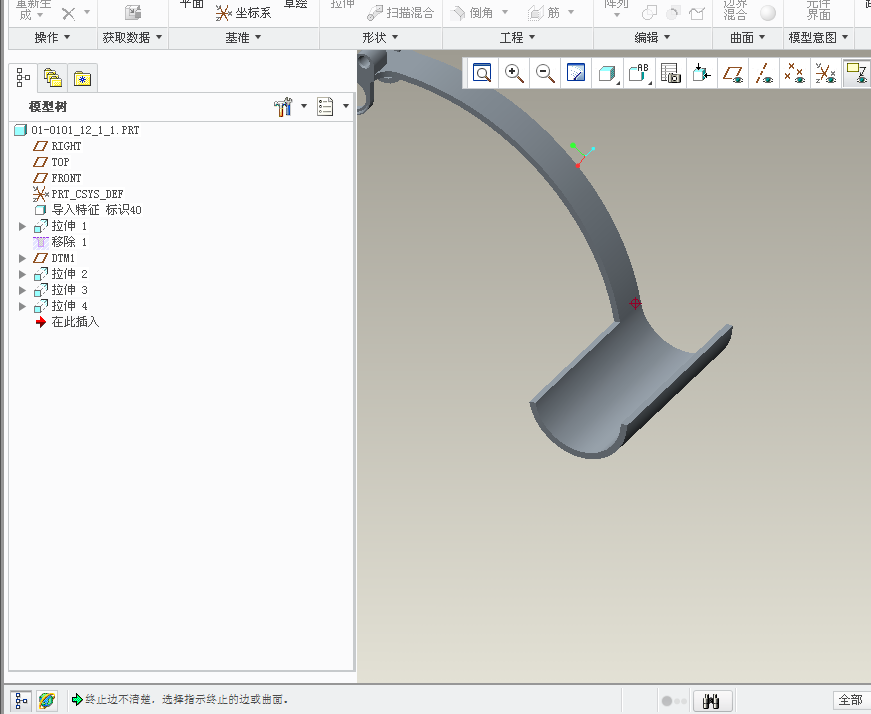The height and width of the screenshot is (714, 871).
Task: Open the 筋 dropdown arrow
Action: coord(571,12)
